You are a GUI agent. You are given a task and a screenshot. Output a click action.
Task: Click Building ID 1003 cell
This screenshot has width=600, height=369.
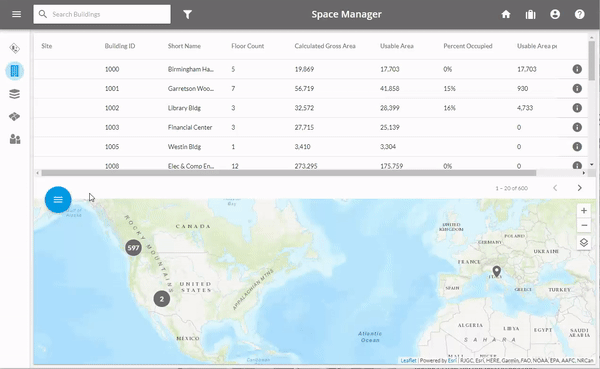tap(112, 127)
